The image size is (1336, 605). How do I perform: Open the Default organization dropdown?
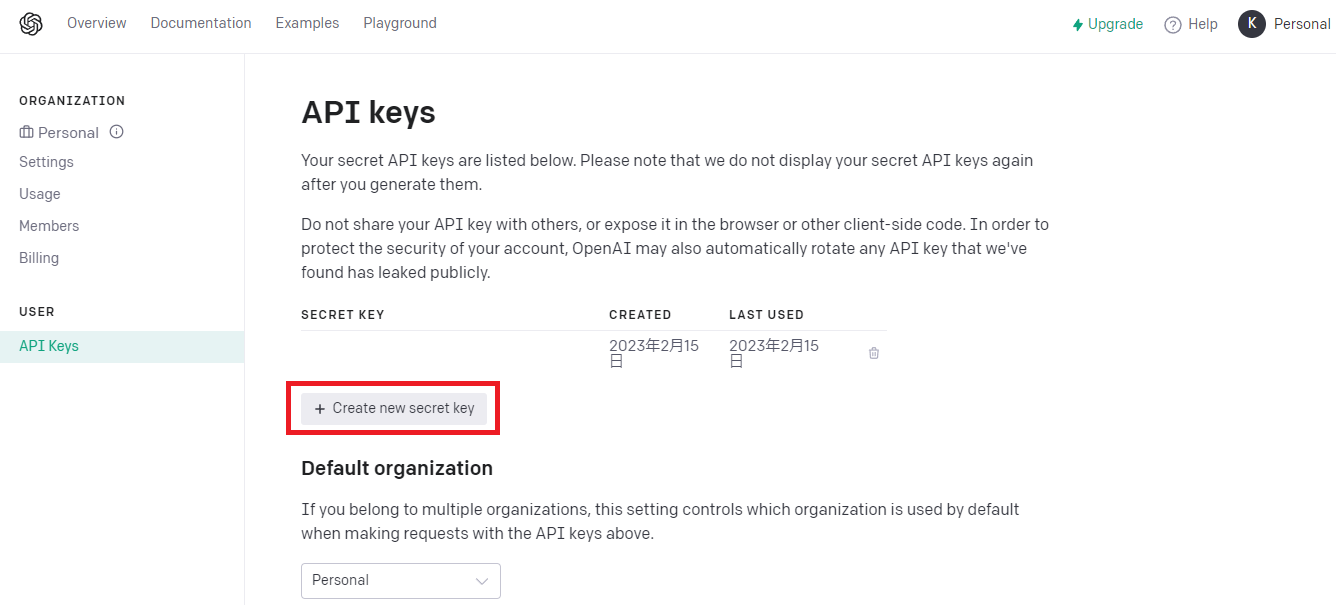coord(400,581)
